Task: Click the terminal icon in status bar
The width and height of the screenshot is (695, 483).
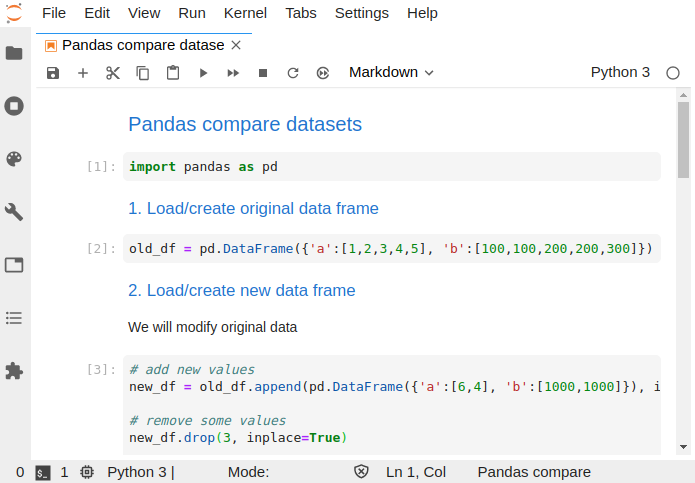Action: 43,473
